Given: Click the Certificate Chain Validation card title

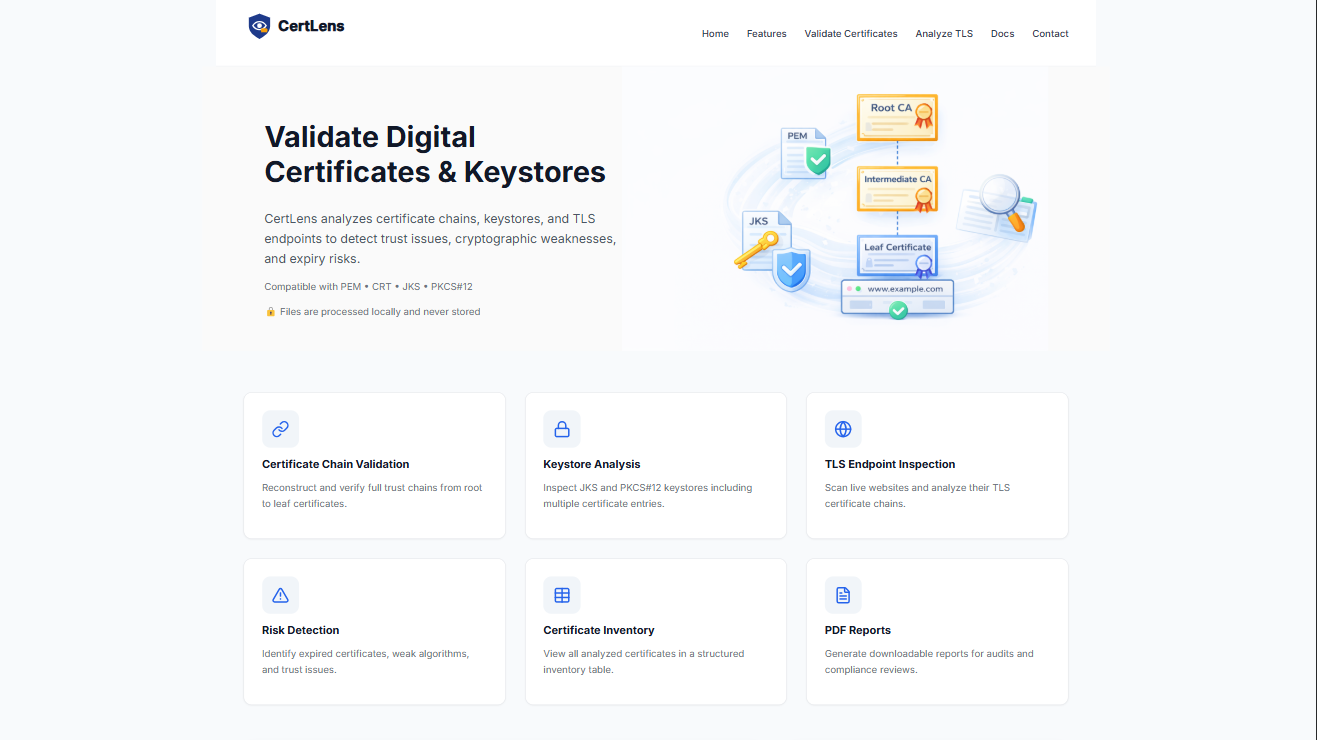Looking at the screenshot, I should [x=336, y=464].
